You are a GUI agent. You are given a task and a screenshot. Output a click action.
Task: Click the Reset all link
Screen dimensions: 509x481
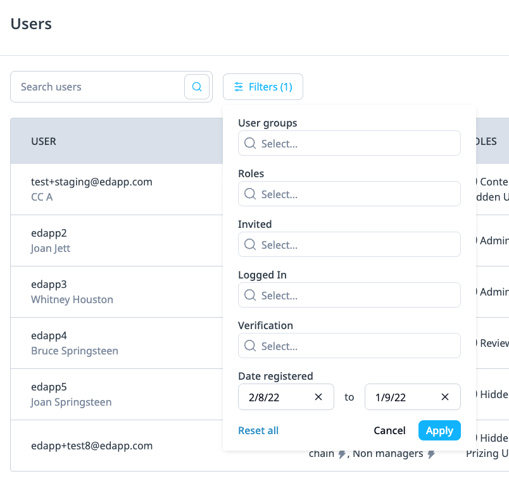tap(258, 430)
